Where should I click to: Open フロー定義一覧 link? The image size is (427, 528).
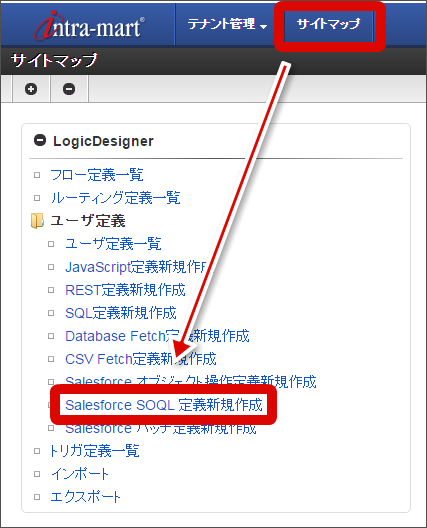97,175
